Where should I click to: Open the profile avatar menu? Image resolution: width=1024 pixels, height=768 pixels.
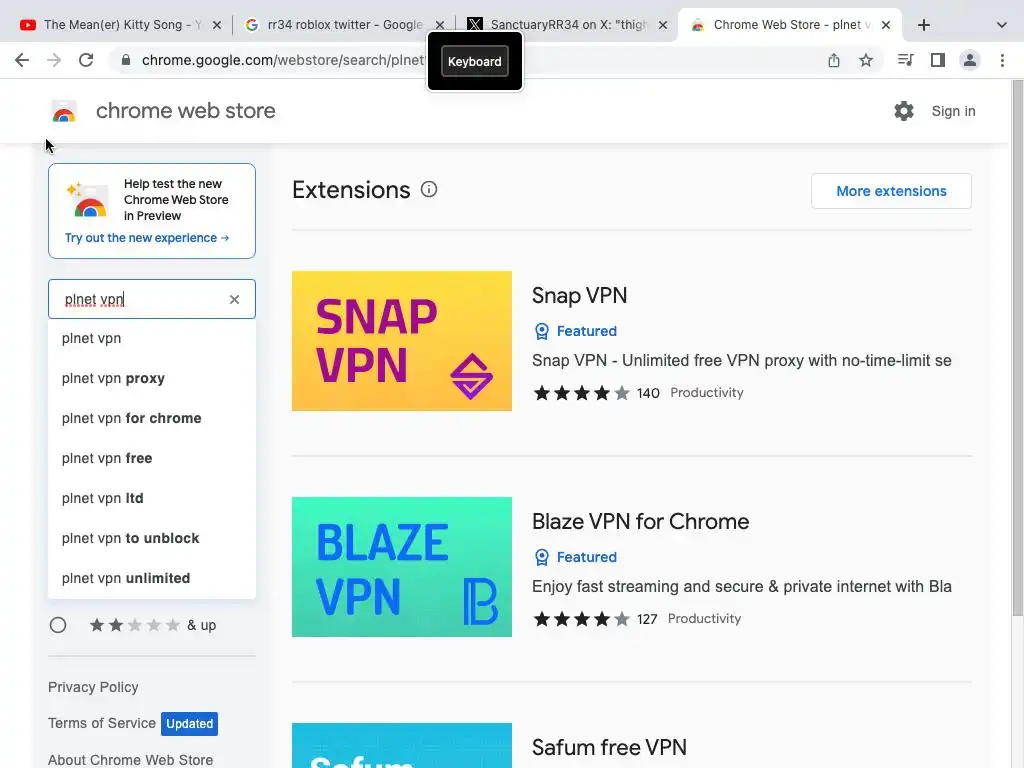coord(970,60)
